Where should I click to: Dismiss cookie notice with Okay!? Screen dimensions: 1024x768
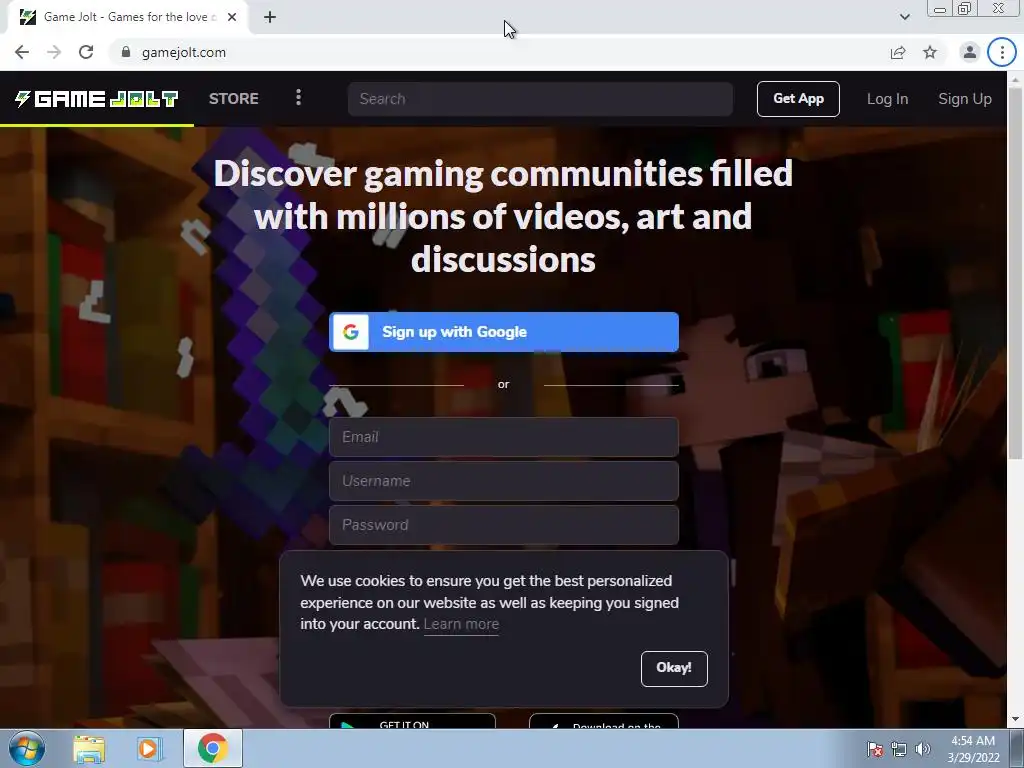click(x=674, y=668)
